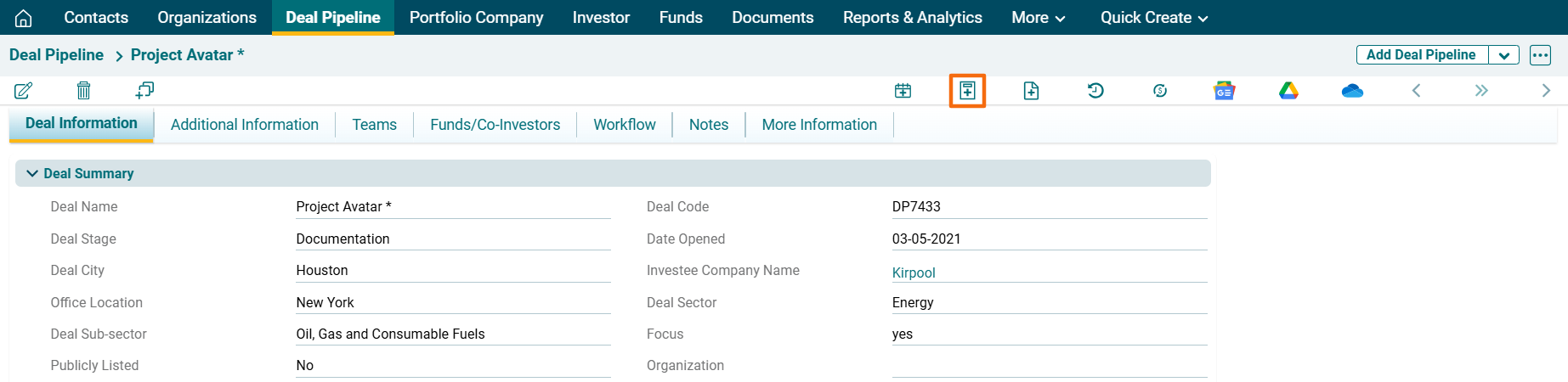This screenshot has height=382, width=1568.
Task: Click the add document icon
Action: [1031, 91]
